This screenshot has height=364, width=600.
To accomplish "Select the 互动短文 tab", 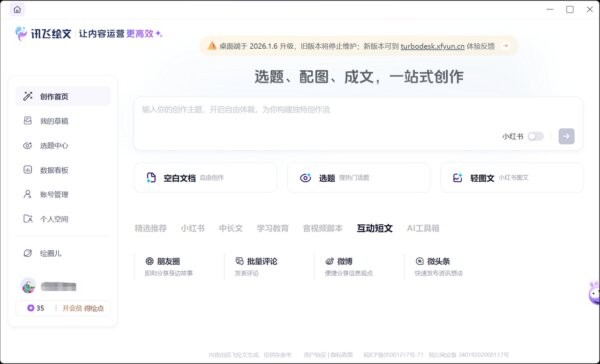I will (x=375, y=229).
